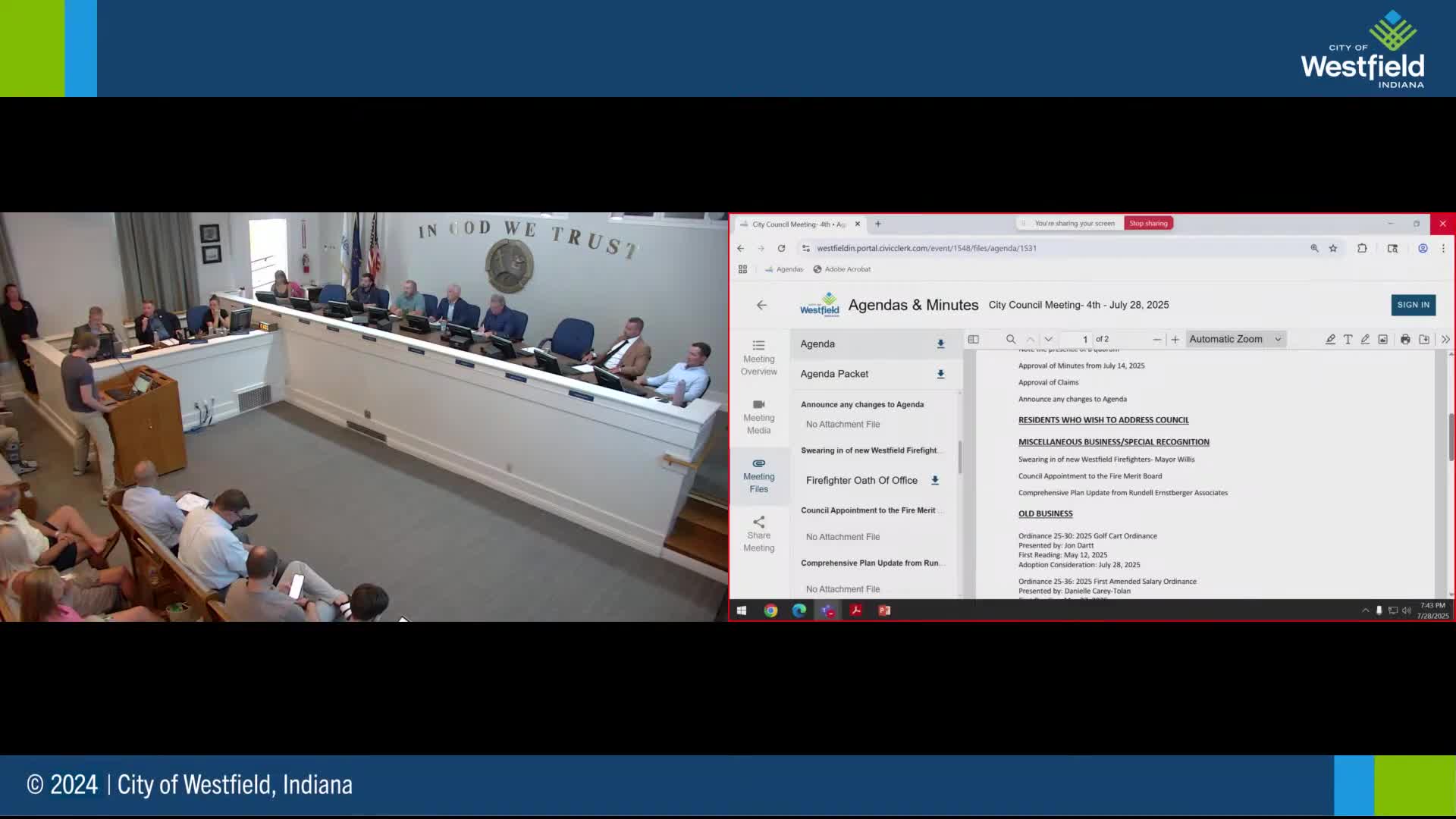This screenshot has width=1456, height=819.
Task: Open the Automatic Zoom dropdown
Action: coord(1235,339)
